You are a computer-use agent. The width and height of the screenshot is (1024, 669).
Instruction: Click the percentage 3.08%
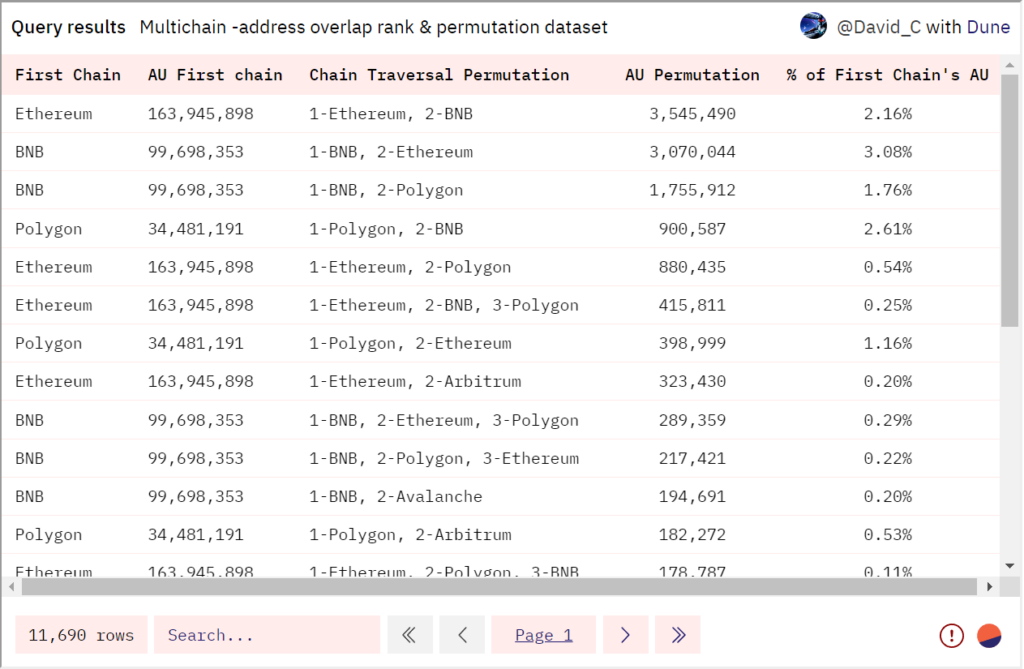888,152
